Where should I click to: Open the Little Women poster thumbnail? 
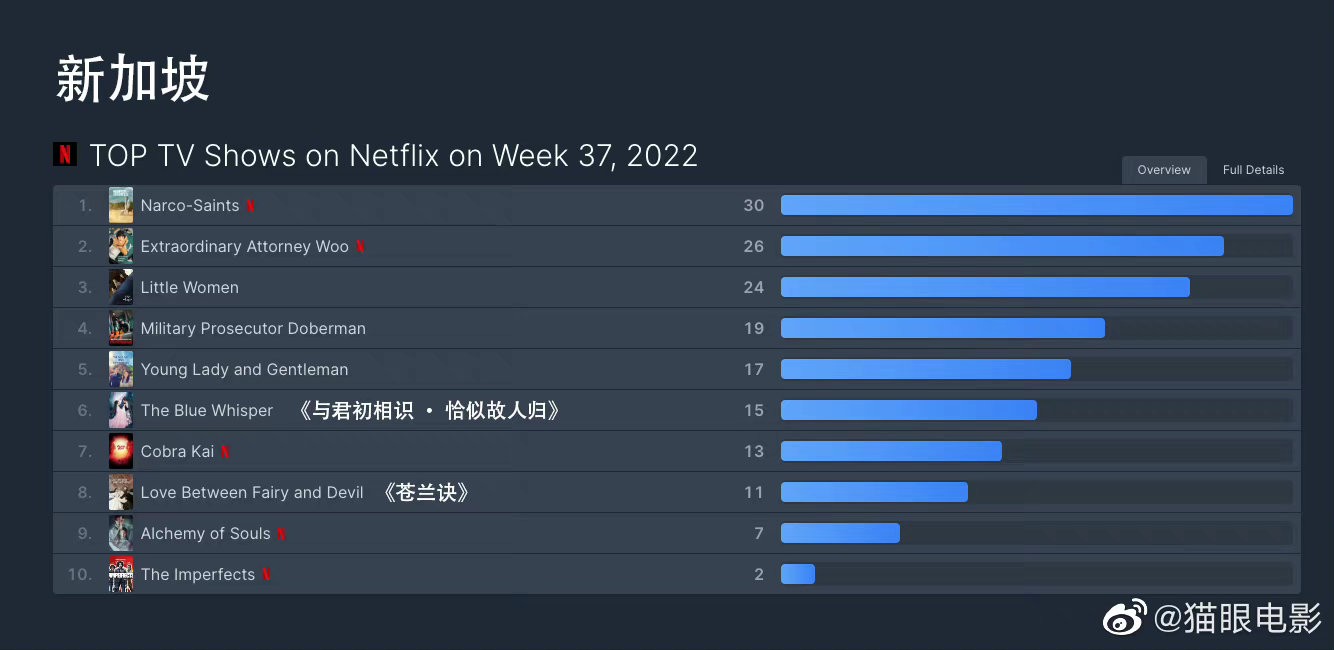point(121,287)
